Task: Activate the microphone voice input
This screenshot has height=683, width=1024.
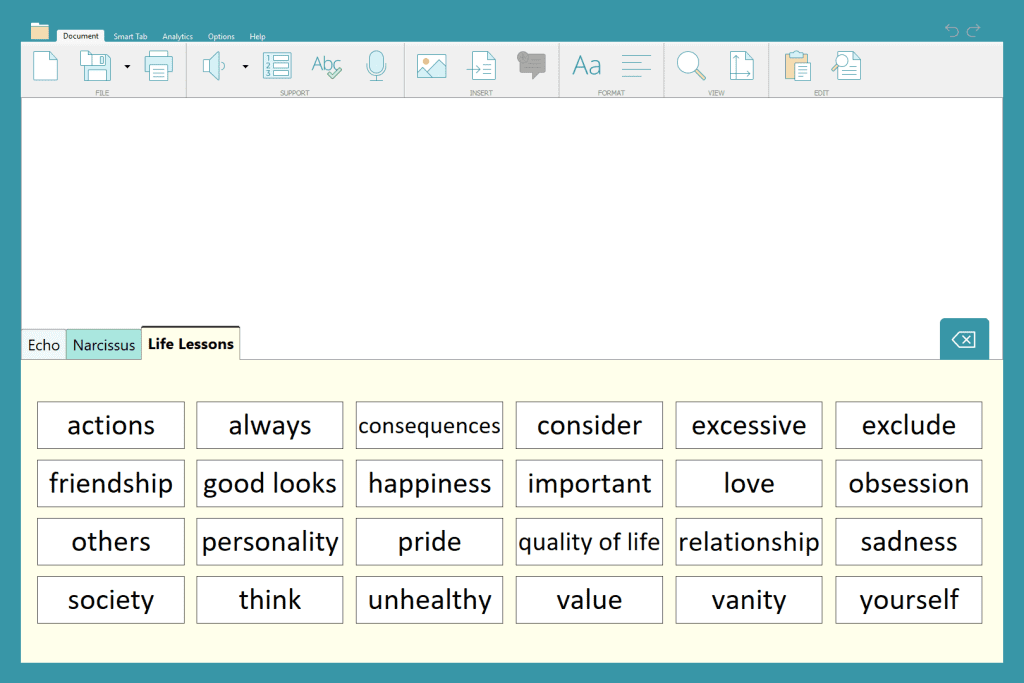Action: point(376,66)
